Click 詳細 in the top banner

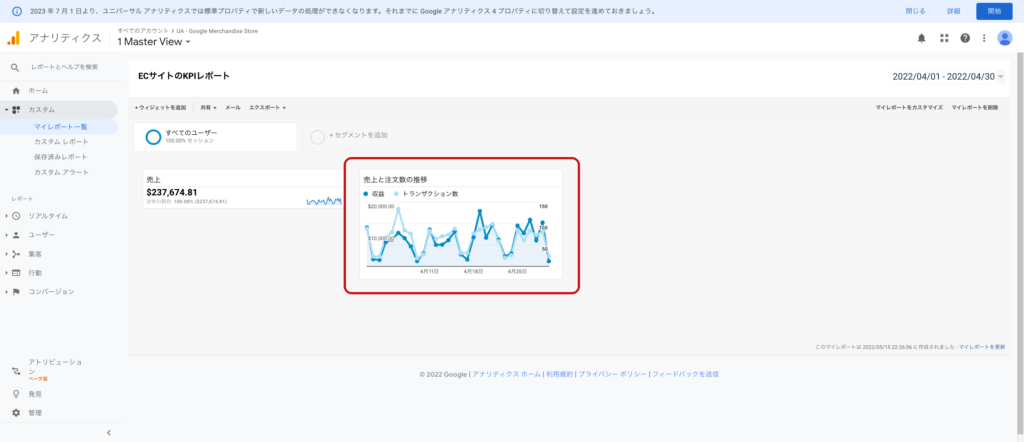[x=953, y=11]
